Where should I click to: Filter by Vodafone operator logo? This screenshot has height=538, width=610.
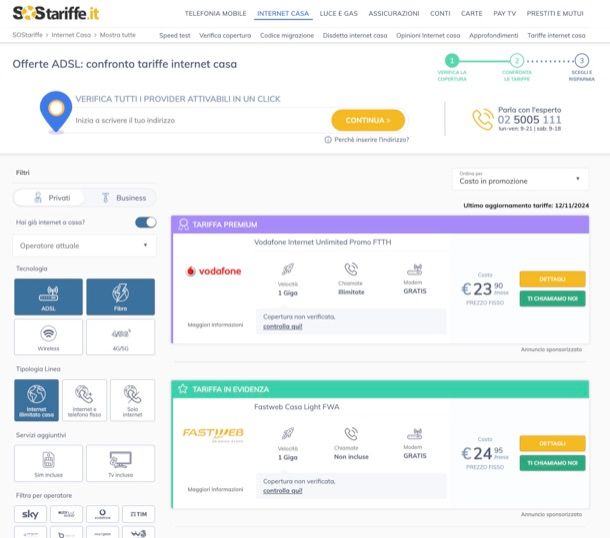coord(102,514)
